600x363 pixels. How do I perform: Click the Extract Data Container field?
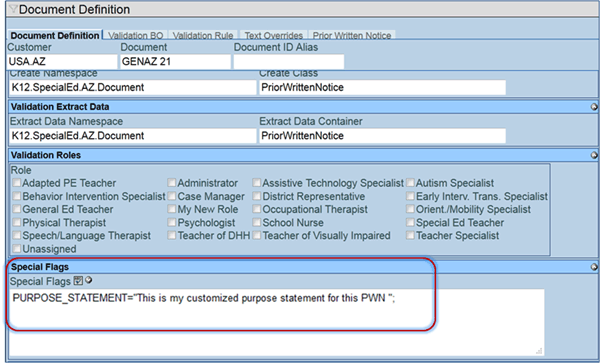pos(382,136)
